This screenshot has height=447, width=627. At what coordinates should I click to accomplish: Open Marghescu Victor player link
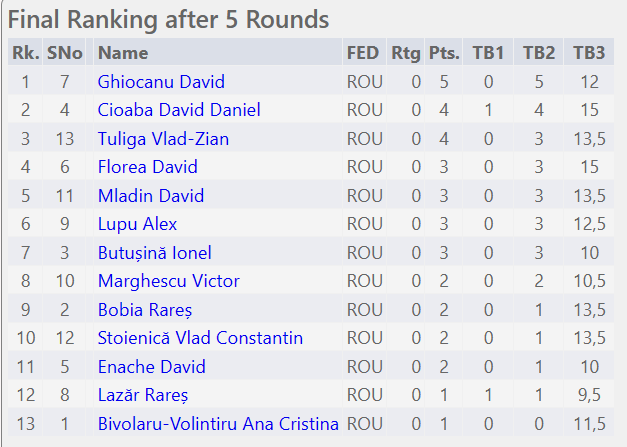click(168, 281)
